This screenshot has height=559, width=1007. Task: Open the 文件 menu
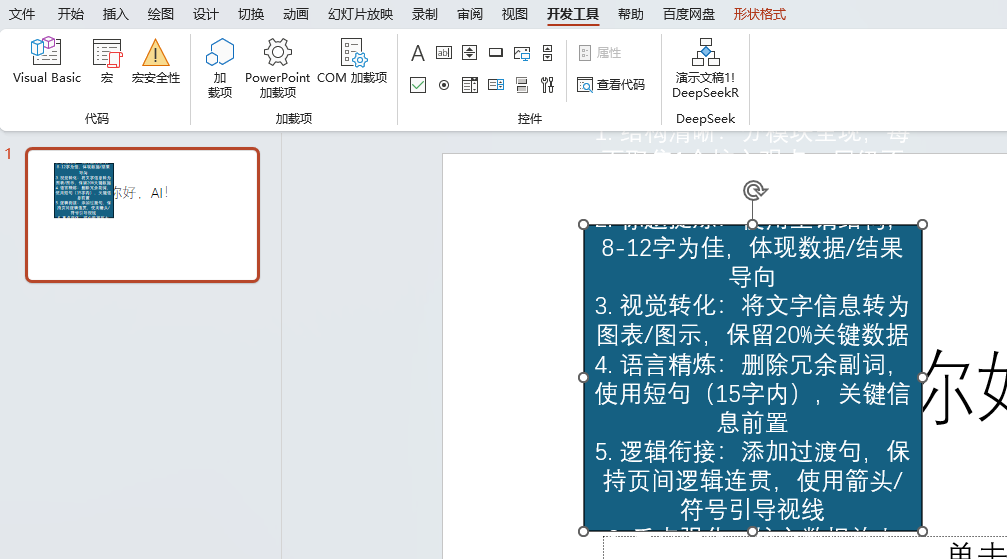pos(22,14)
